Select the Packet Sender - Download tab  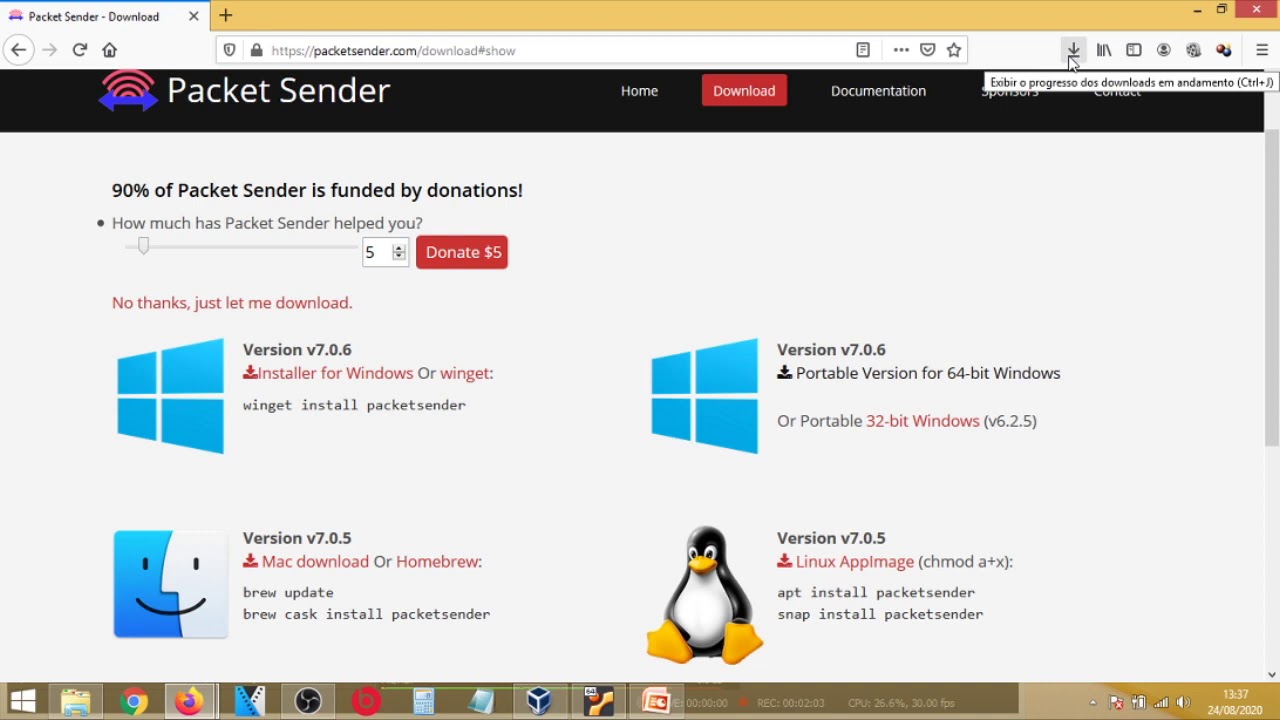(104, 16)
